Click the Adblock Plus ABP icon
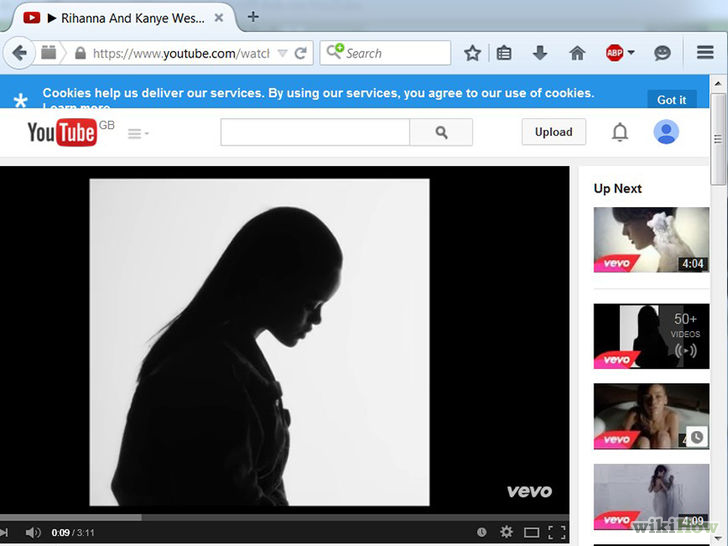Screen dimensions: 728x546 pyautogui.click(x=614, y=52)
